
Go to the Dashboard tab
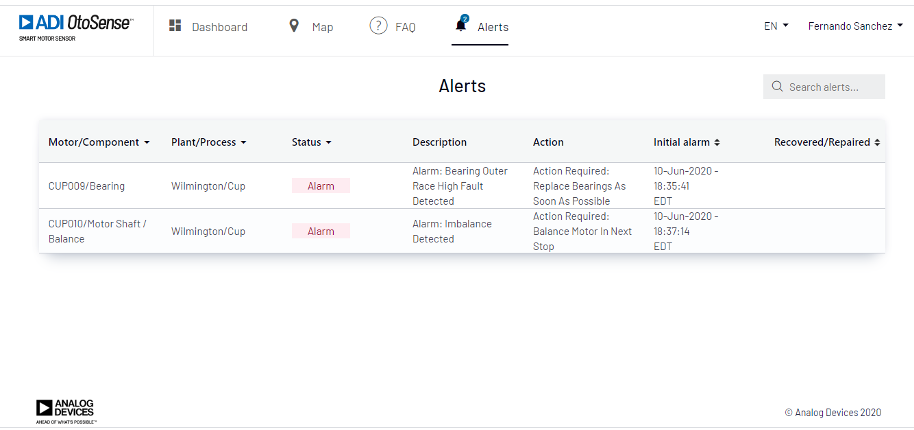coord(219,27)
